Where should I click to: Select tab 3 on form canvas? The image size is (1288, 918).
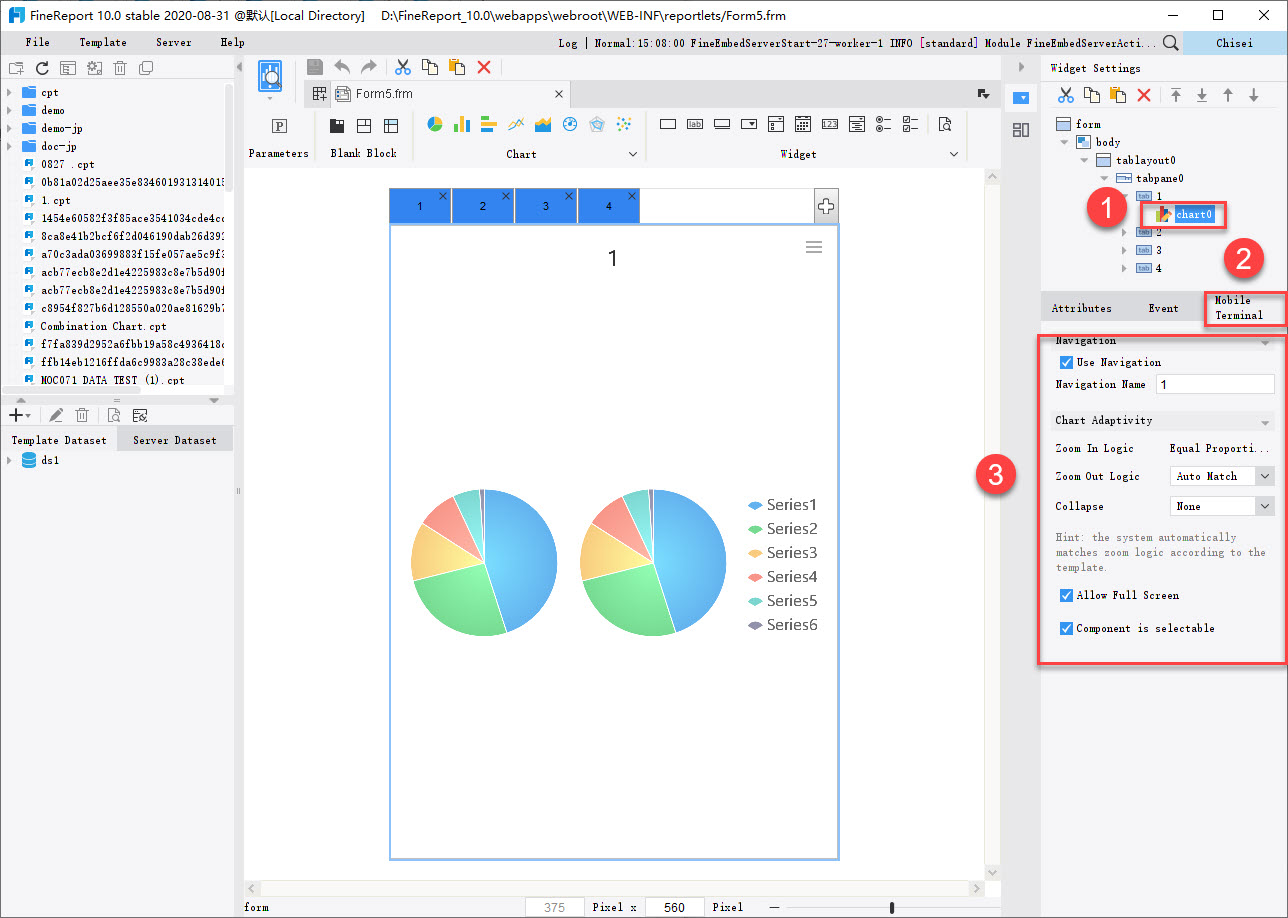pyautogui.click(x=546, y=206)
